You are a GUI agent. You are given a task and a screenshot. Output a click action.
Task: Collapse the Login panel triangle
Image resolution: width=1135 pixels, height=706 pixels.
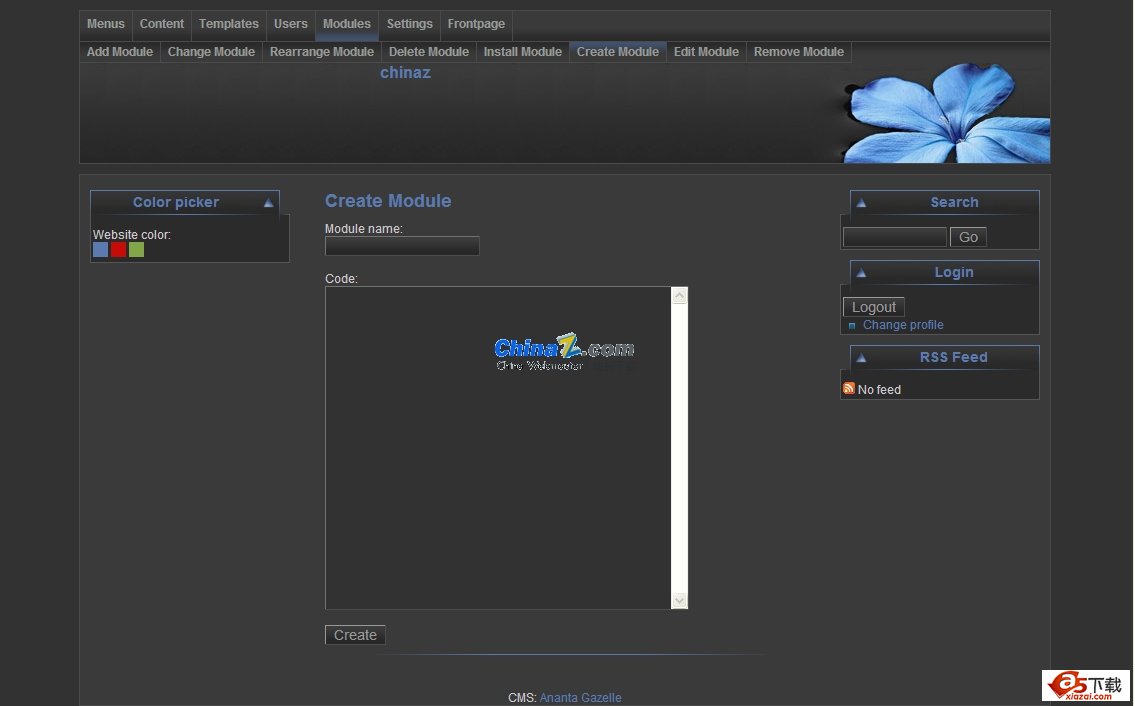point(861,273)
